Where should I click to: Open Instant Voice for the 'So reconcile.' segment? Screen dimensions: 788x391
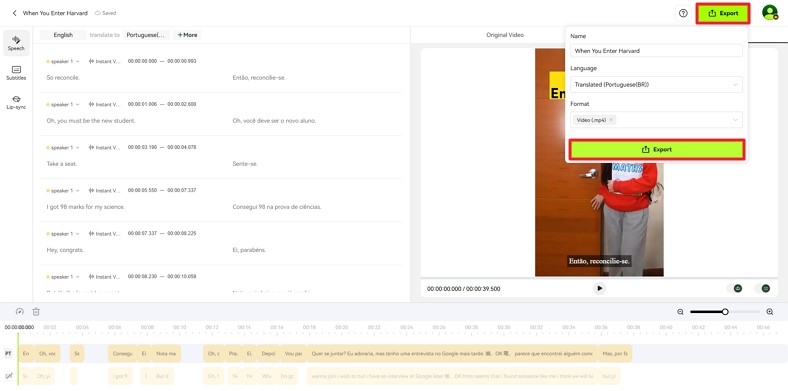pos(105,61)
